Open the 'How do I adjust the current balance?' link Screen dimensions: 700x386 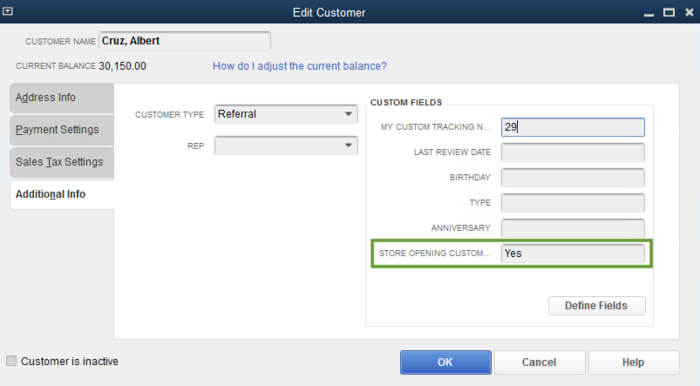[x=300, y=66]
